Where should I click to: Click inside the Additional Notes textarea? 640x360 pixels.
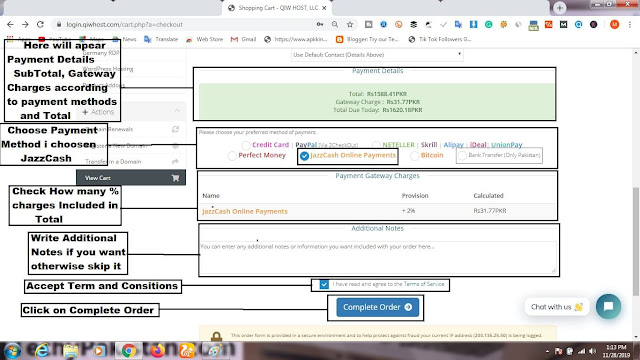(x=378, y=257)
